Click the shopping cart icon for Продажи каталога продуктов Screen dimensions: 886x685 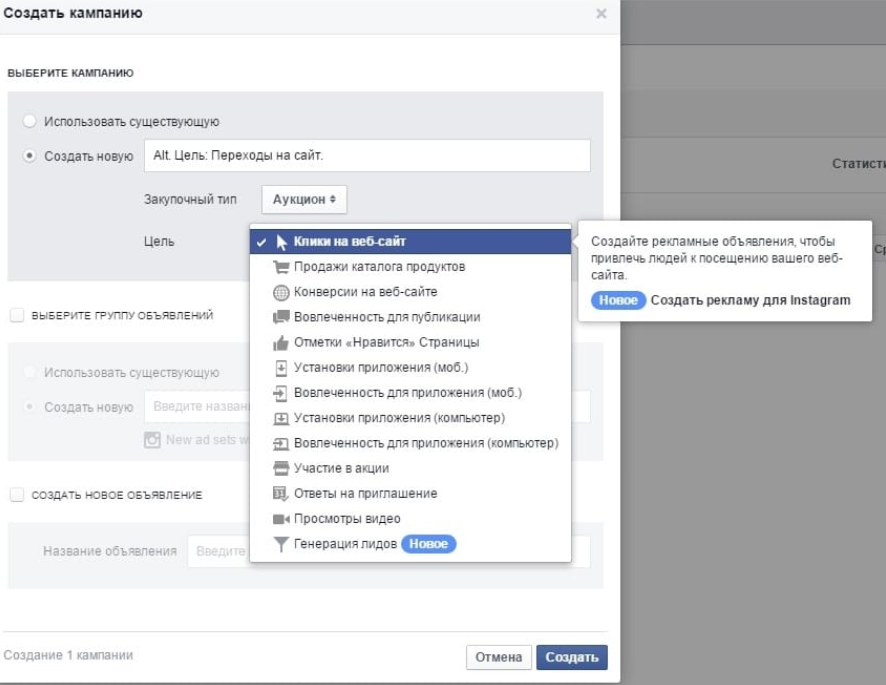[x=281, y=267]
